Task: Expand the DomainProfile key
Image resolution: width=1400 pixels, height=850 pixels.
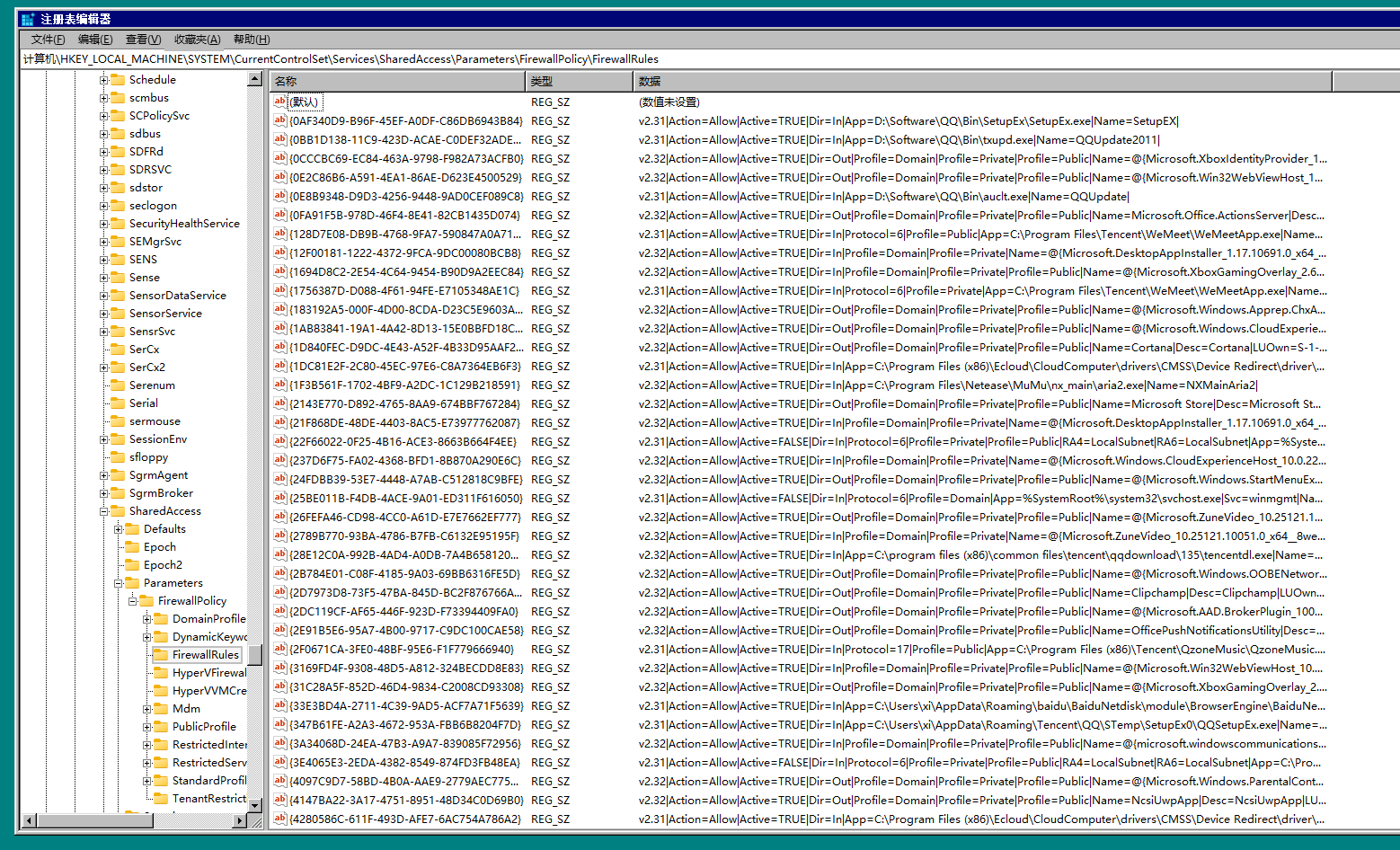Action: [147, 619]
